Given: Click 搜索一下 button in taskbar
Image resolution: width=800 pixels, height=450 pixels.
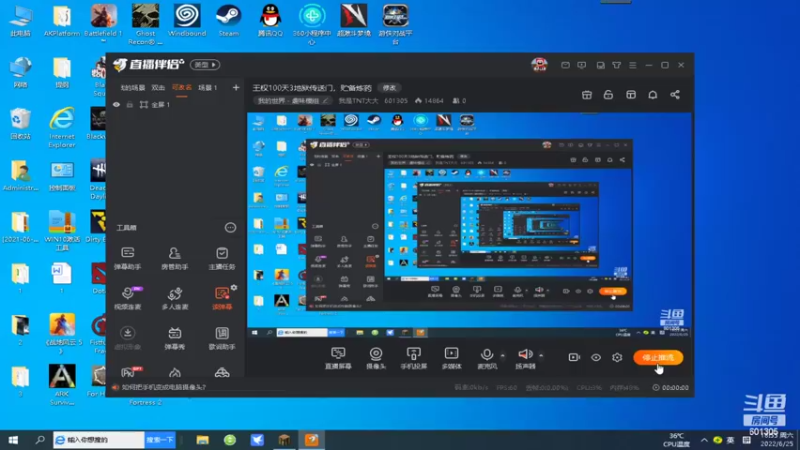Looking at the screenshot, I should [160, 440].
